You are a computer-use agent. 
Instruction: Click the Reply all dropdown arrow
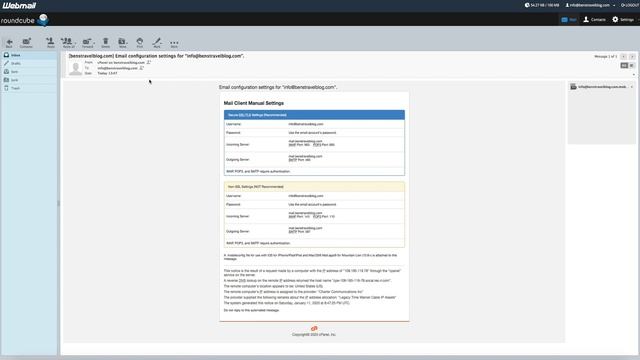point(75,42)
